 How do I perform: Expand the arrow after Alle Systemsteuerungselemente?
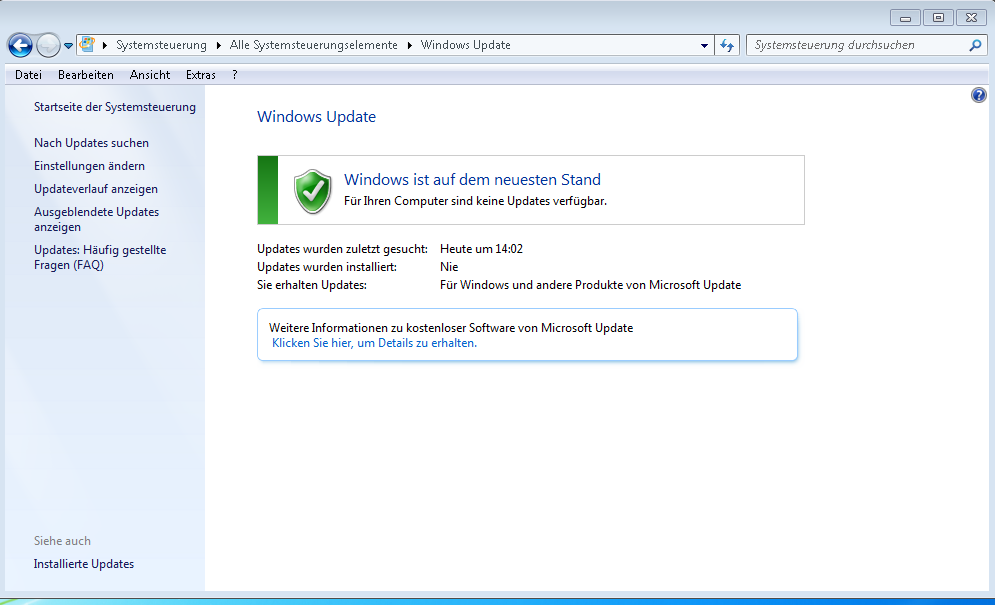[409, 45]
